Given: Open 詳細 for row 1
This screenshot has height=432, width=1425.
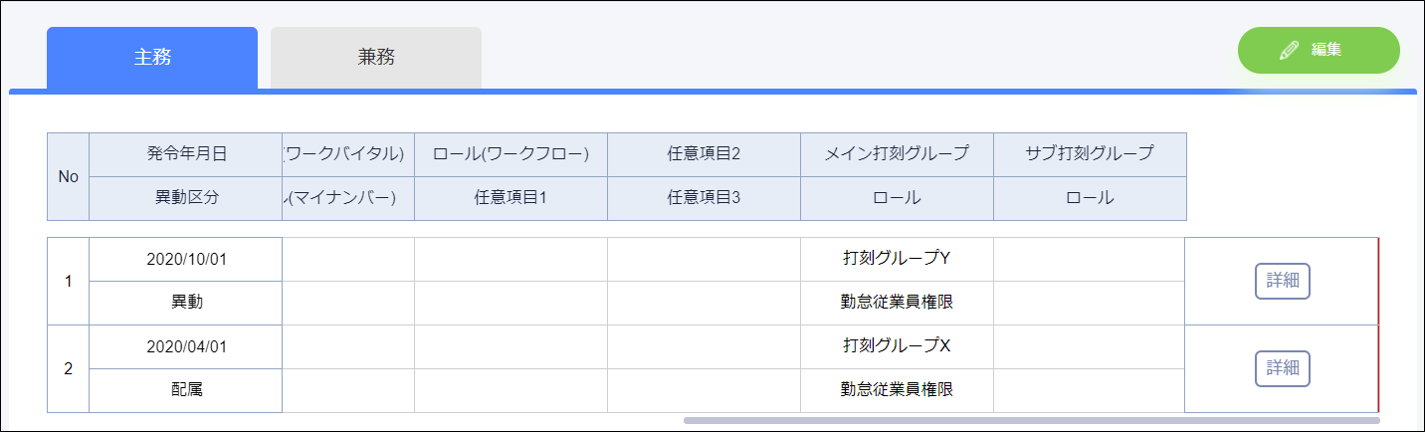Looking at the screenshot, I should pos(1282,281).
